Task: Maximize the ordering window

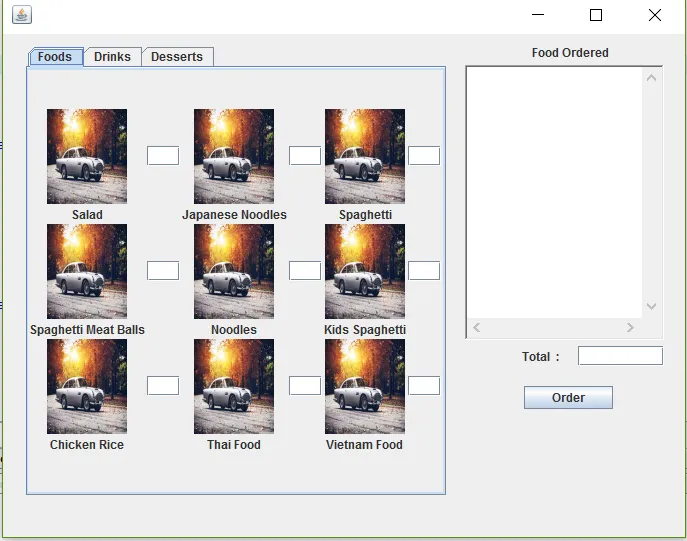Action: (x=596, y=15)
